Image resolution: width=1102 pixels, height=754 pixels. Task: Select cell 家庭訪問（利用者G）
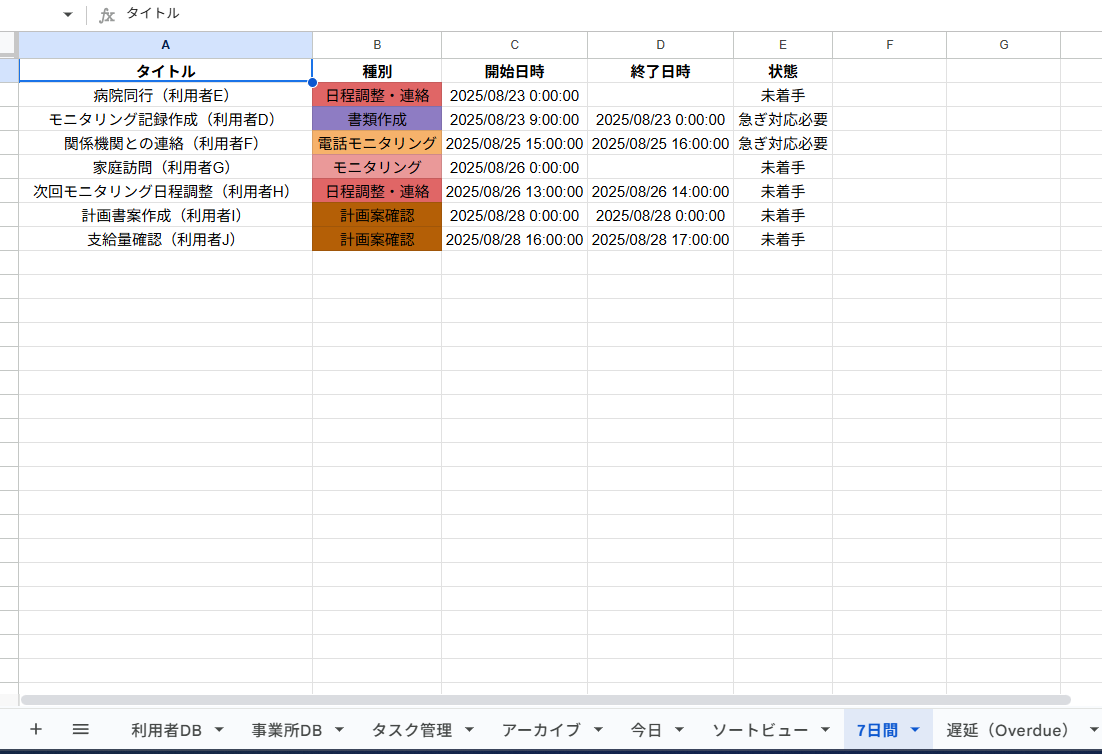coord(165,167)
